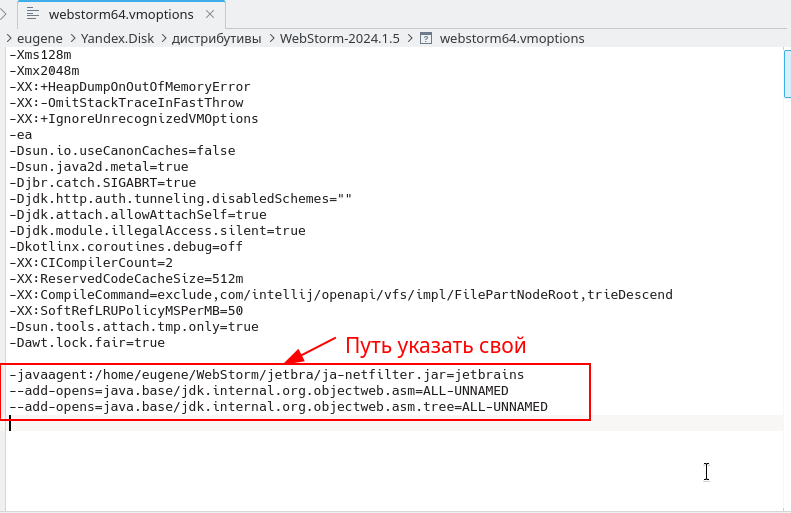This screenshot has height=513, width=791.
Task: Click the -Djdk.attach.allowAttachSelf=true line
Action: (x=138, y=214)
